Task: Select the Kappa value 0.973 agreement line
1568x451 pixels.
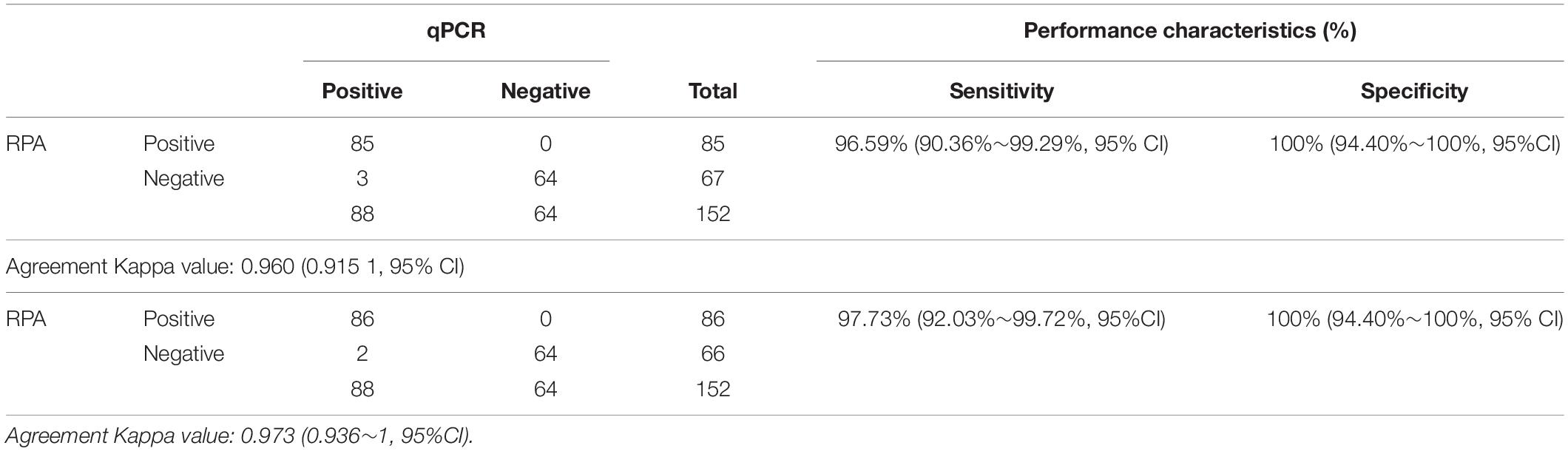Action: 239,436
